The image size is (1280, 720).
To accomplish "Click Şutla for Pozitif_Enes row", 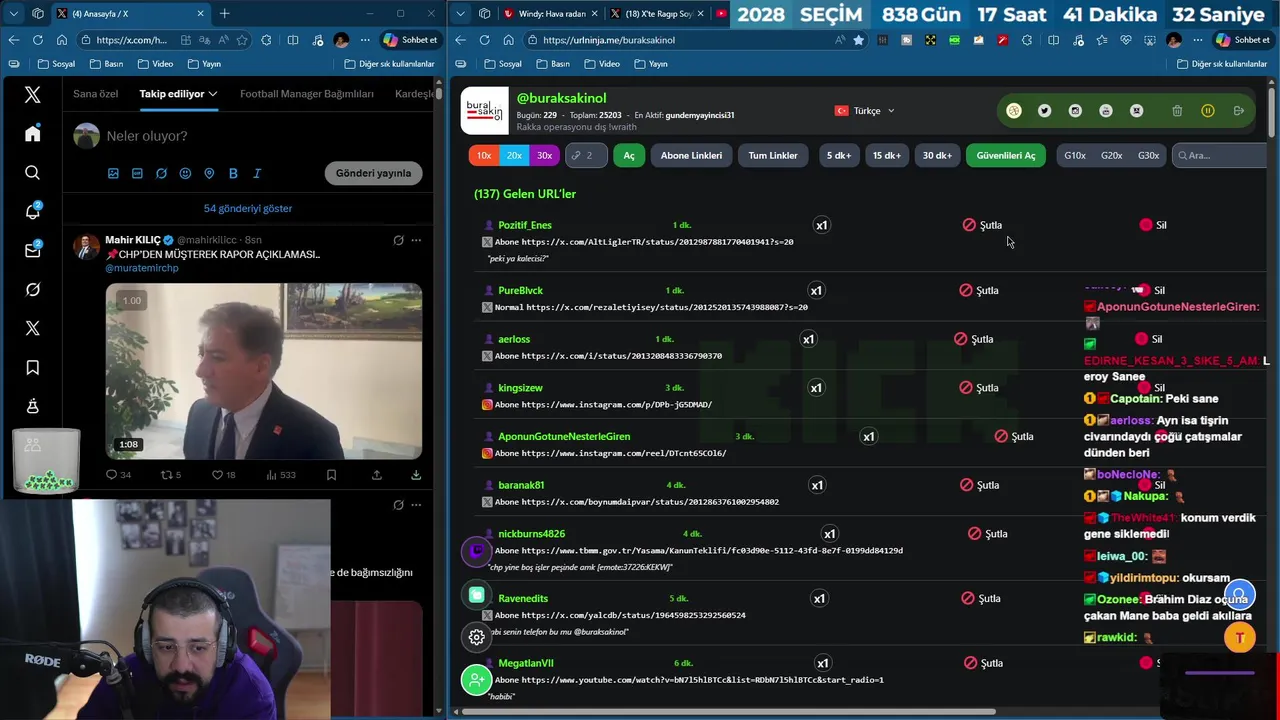I will [x=982, y=225].
